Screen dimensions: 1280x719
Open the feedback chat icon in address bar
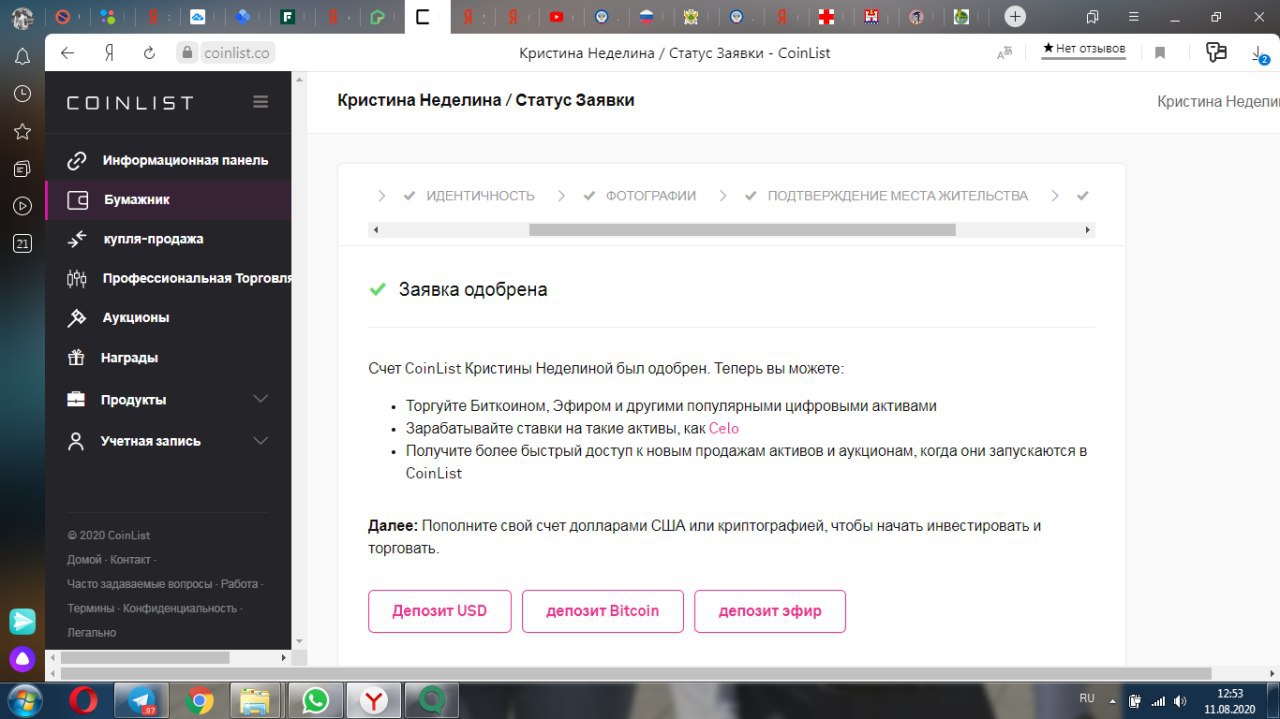(1216, 52)
